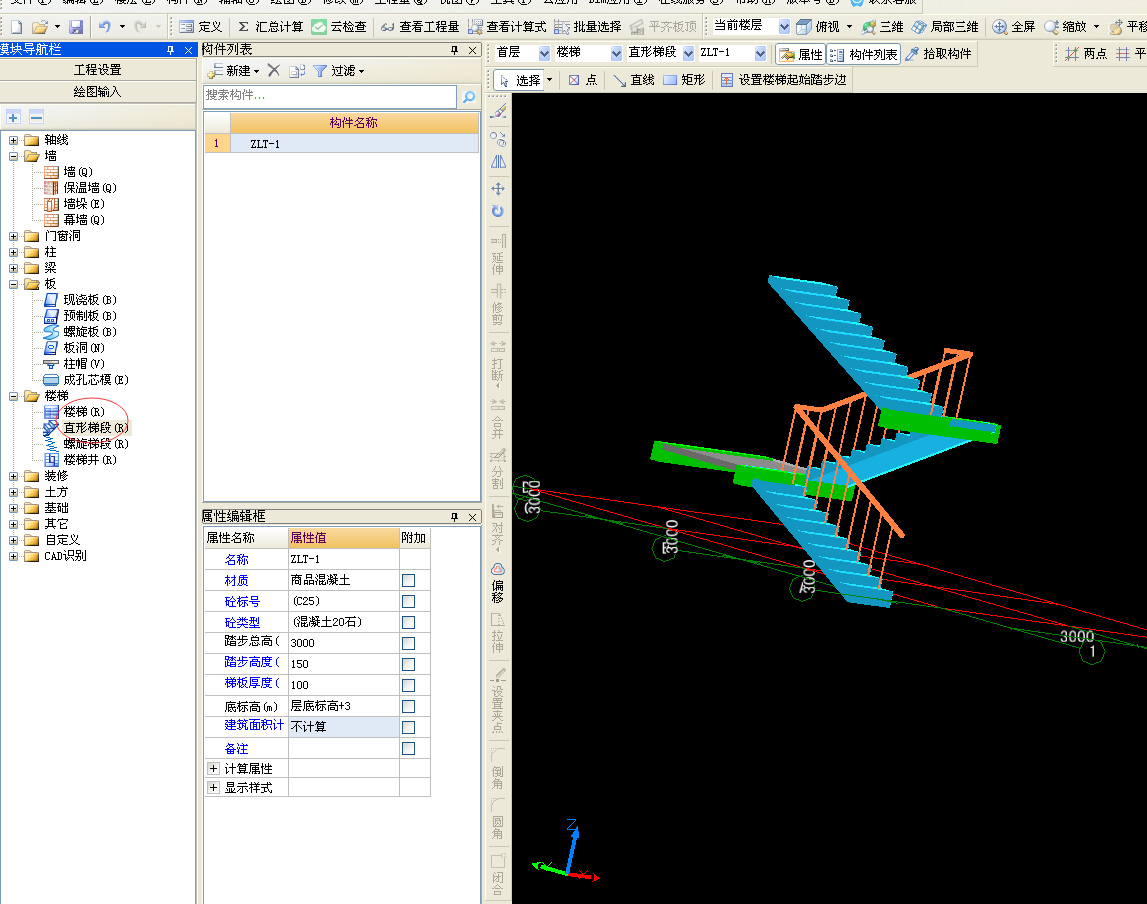This screenshot has height=904, width=1147.
Task: Expand the 门窗洞 tree node
Action: [x=13, y=236]
